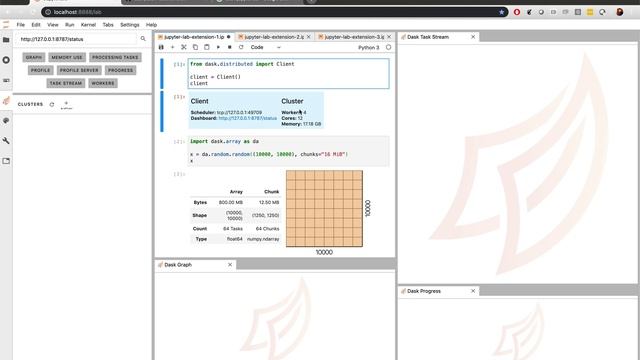Select the dask.array code cell
The width and height of the screenshot is (640, 360).
[x=288, y=151]
